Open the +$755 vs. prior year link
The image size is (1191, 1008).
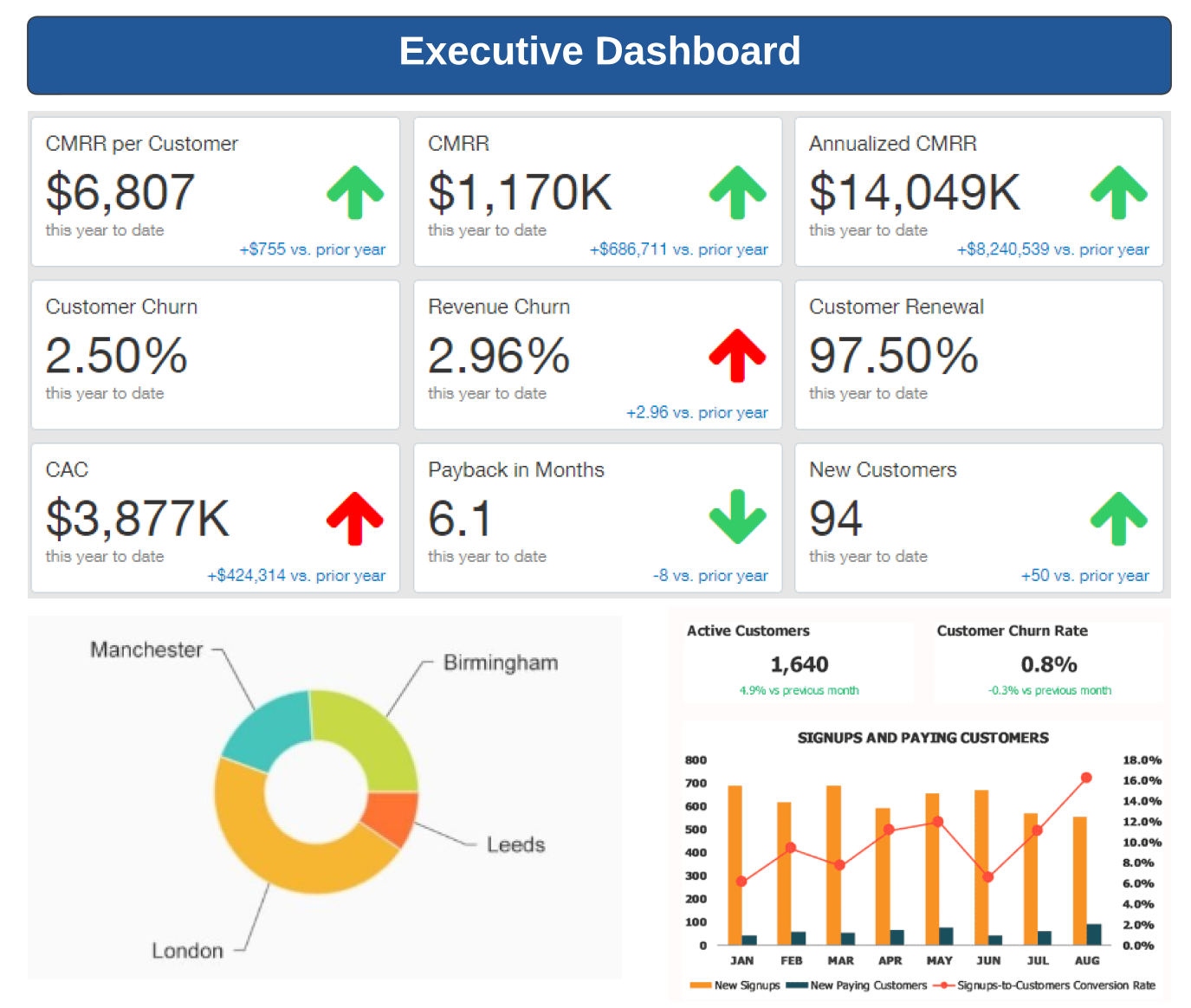(x=312, y=249)
